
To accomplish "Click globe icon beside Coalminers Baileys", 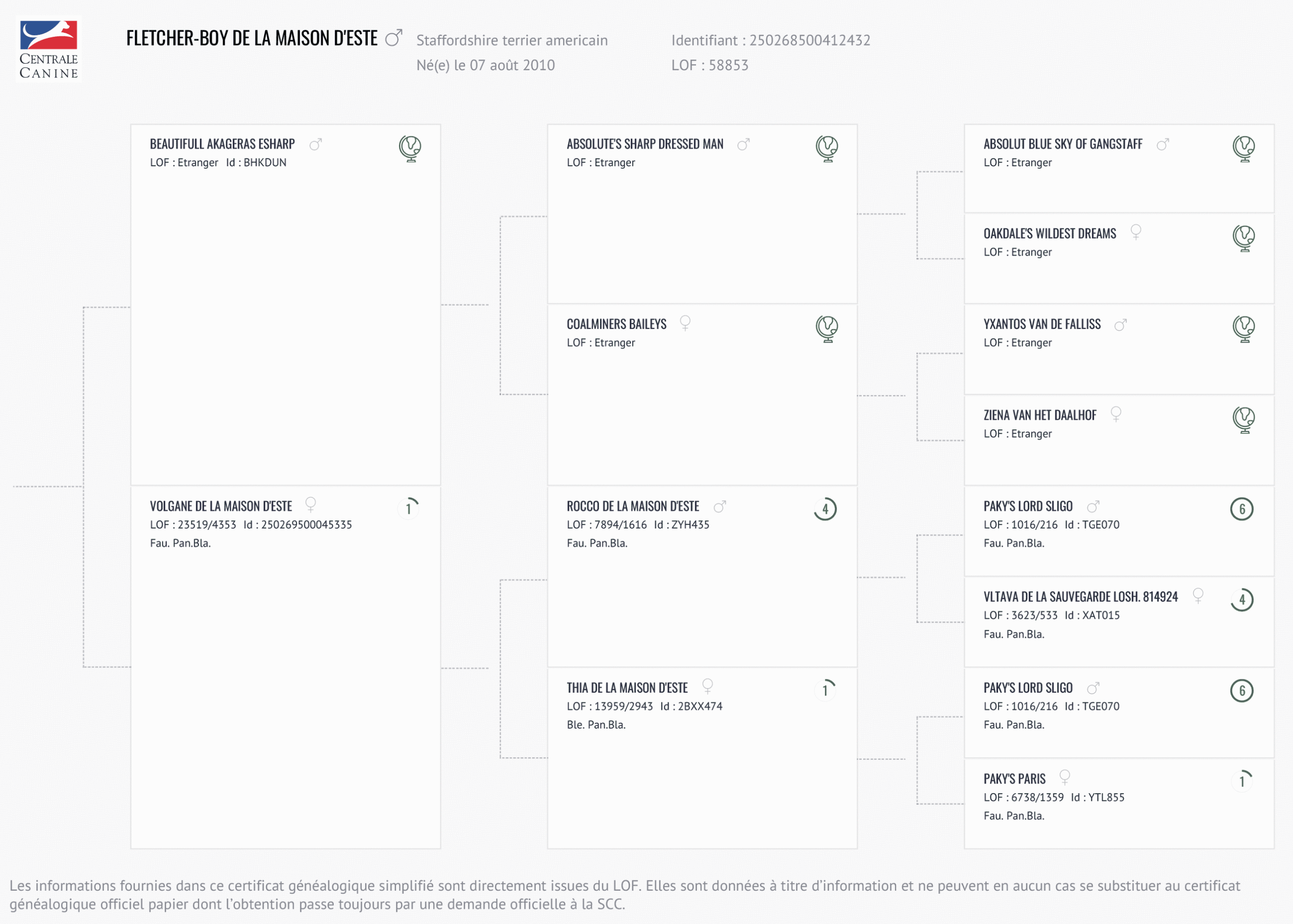I will click(826, 328).
